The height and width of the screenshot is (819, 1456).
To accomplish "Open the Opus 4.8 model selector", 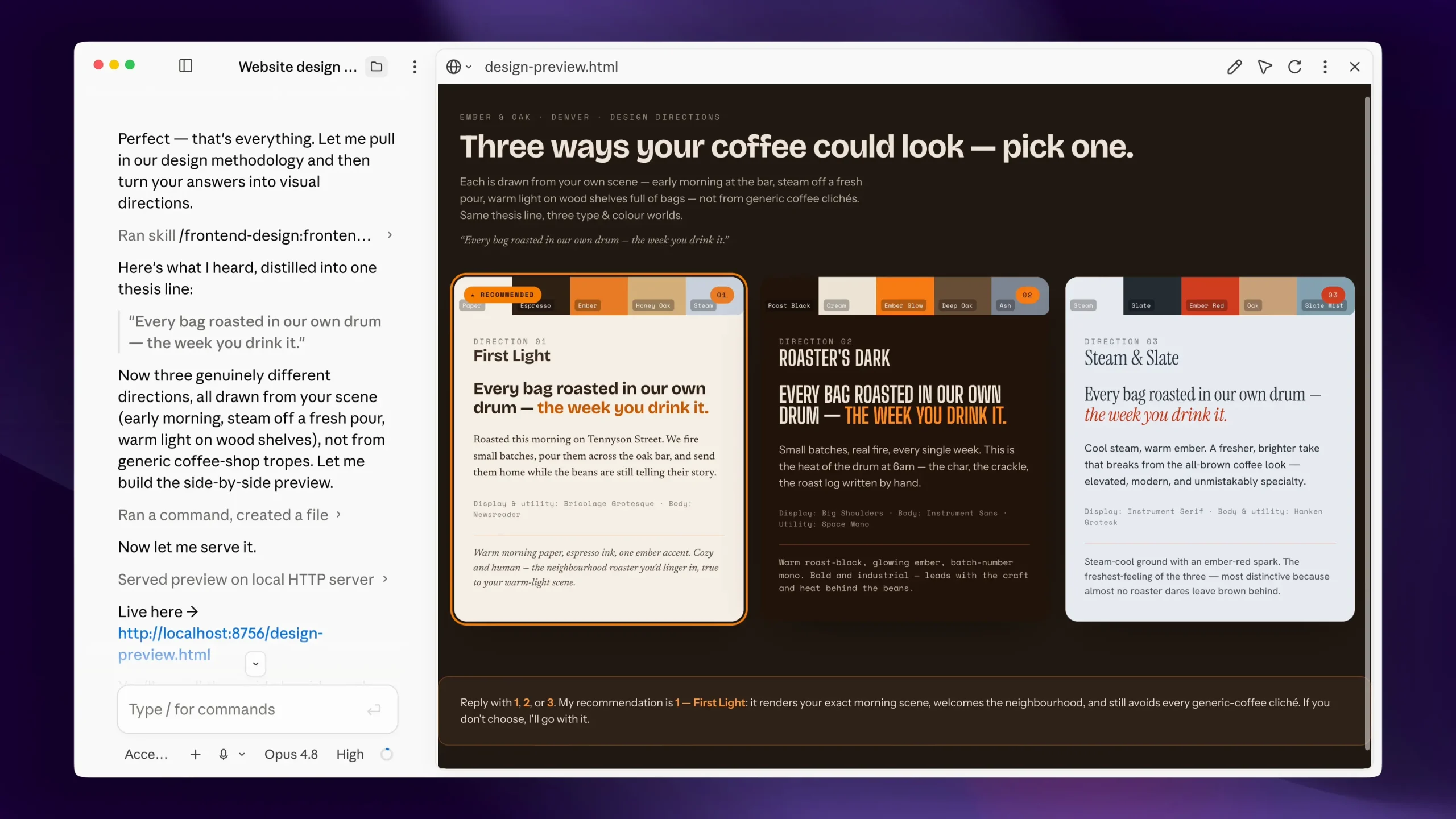I will point(291,754).
